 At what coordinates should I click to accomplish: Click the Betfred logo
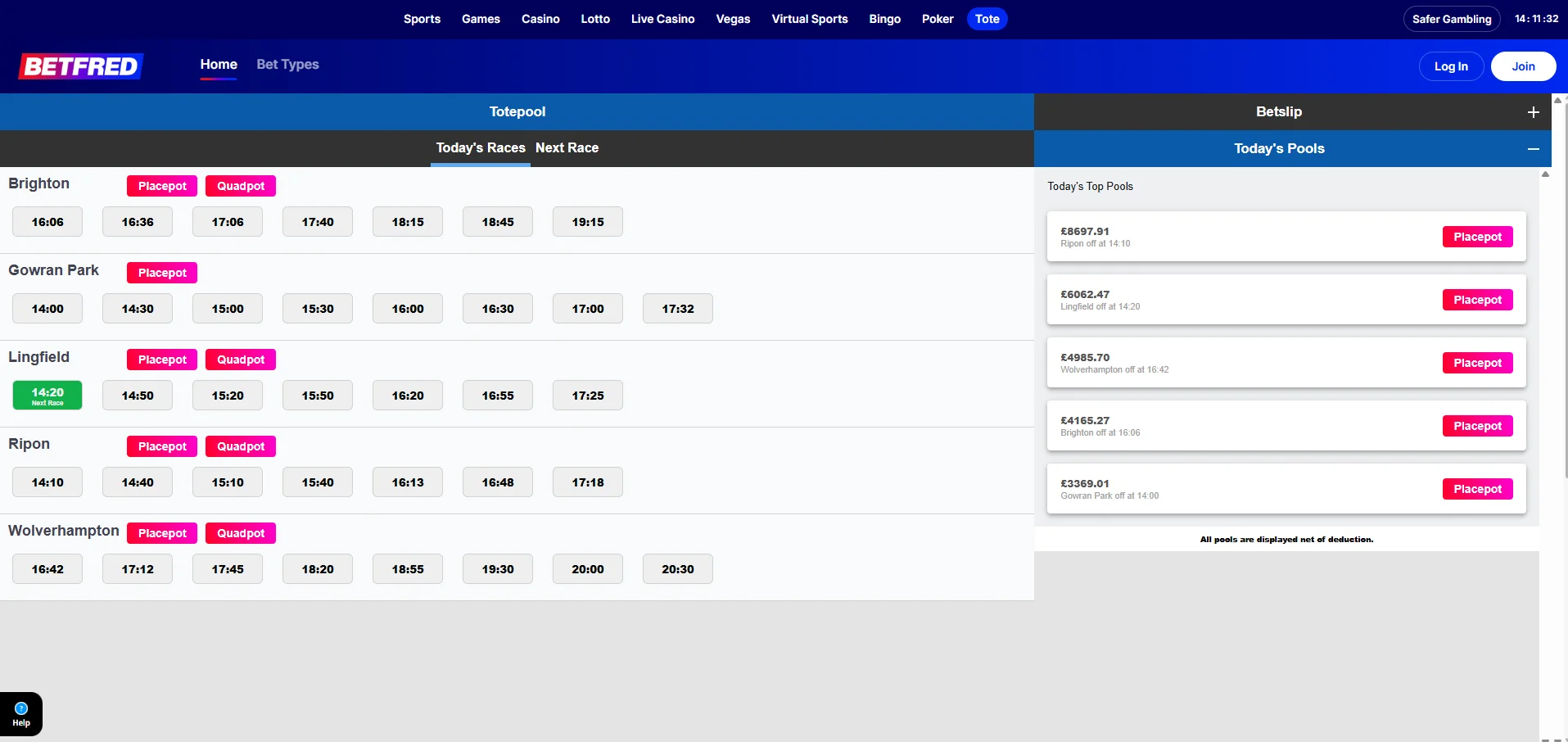click(x=81, y=66)
